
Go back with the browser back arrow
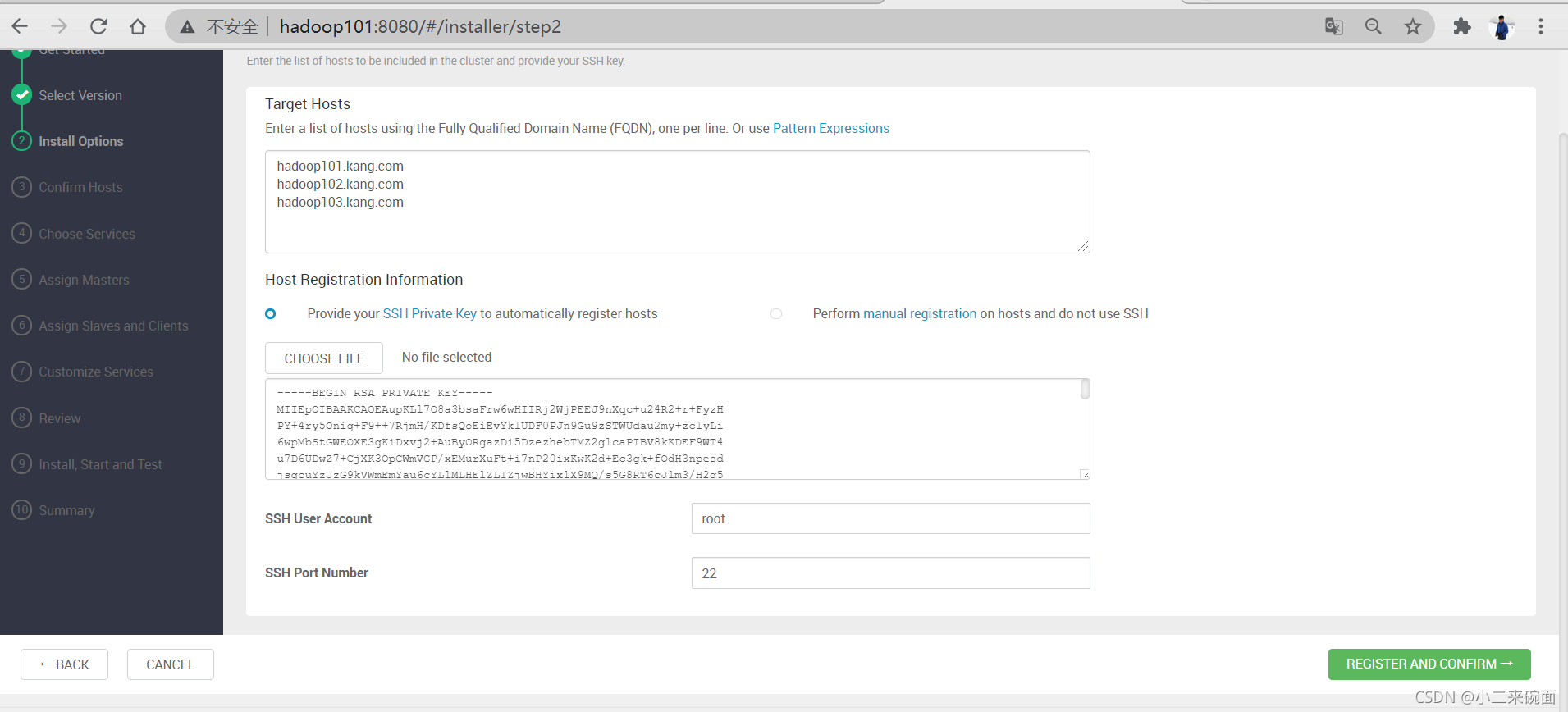pos(20,26)
